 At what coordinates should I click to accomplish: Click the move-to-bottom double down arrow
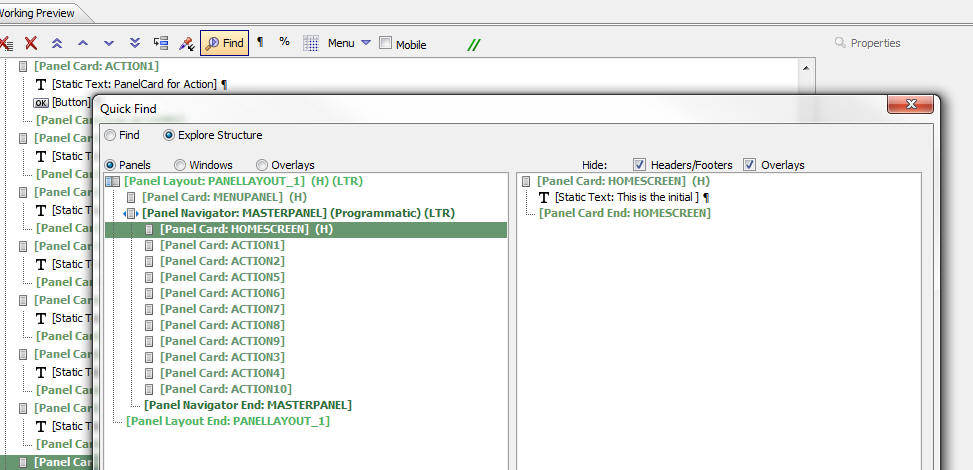pos(135,43)
